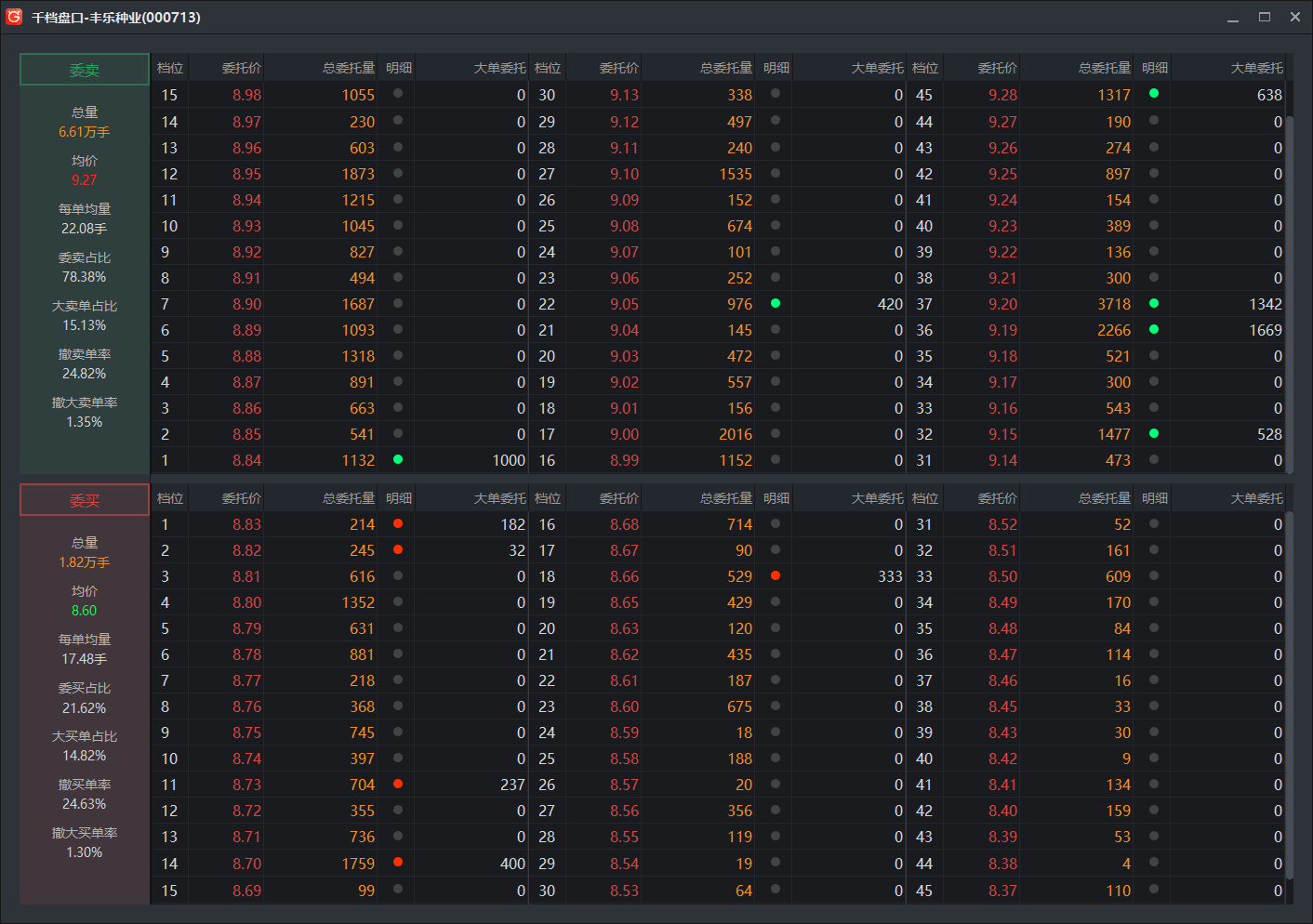The width and height of the screenshot is (1313, 924).
Task: Click first 总委托量 column header in buy table
Action: point(349,498)
